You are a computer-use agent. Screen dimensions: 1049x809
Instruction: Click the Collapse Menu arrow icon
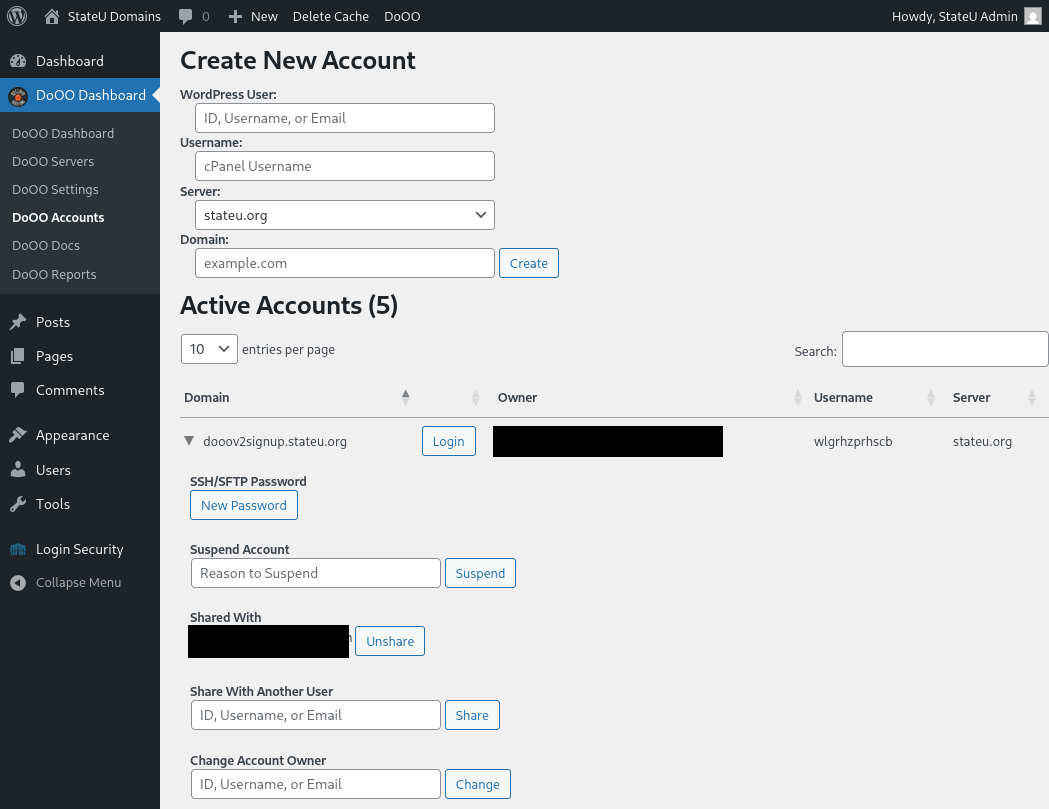pyautogui.click(x=18, y=583)
